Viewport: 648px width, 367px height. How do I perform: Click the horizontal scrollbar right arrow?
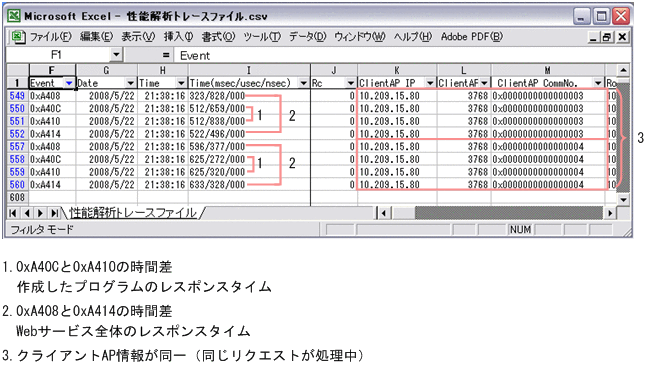(x=610, y=213)
